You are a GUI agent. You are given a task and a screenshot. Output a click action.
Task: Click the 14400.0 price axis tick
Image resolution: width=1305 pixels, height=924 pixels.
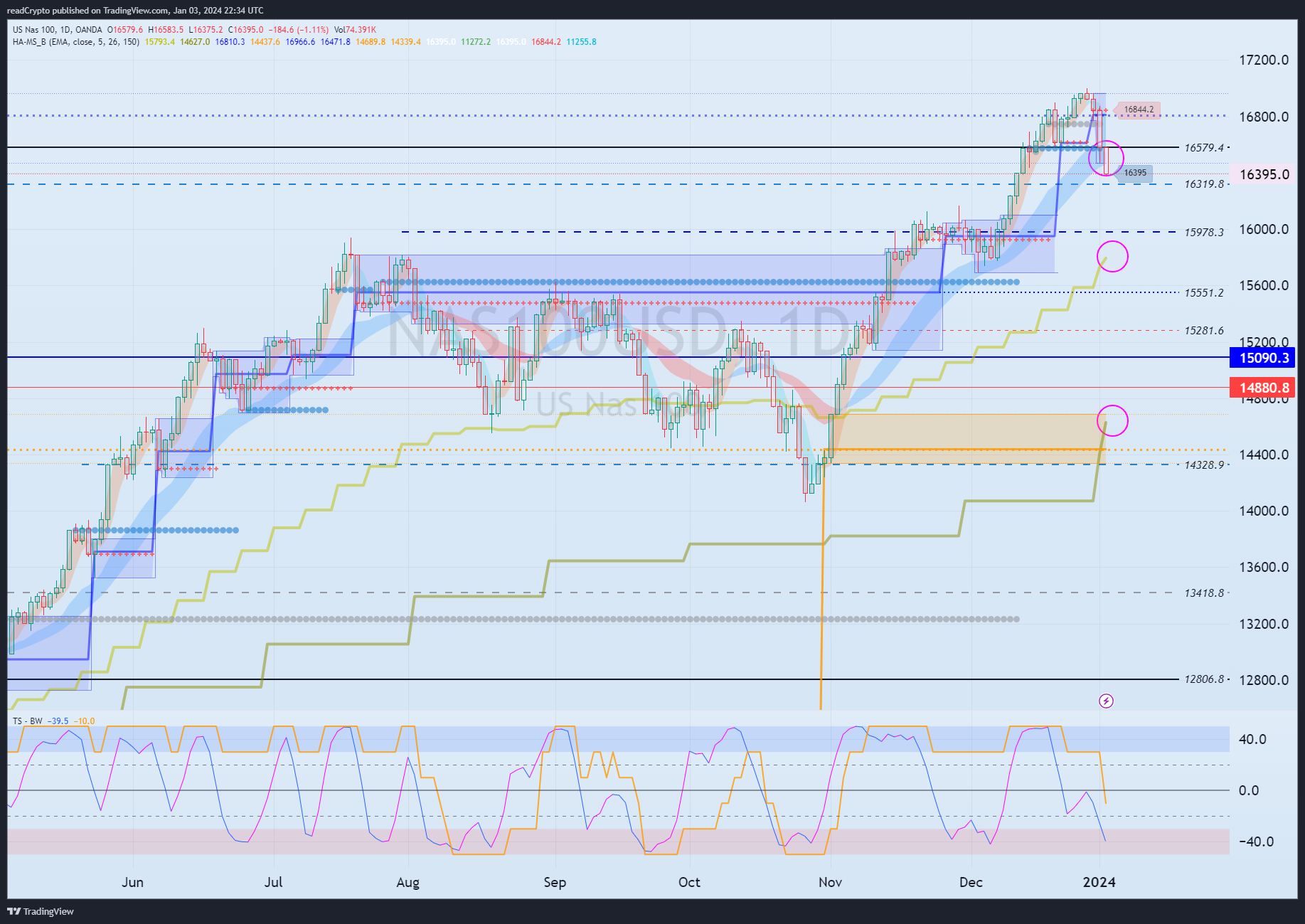pos(1264,455)
